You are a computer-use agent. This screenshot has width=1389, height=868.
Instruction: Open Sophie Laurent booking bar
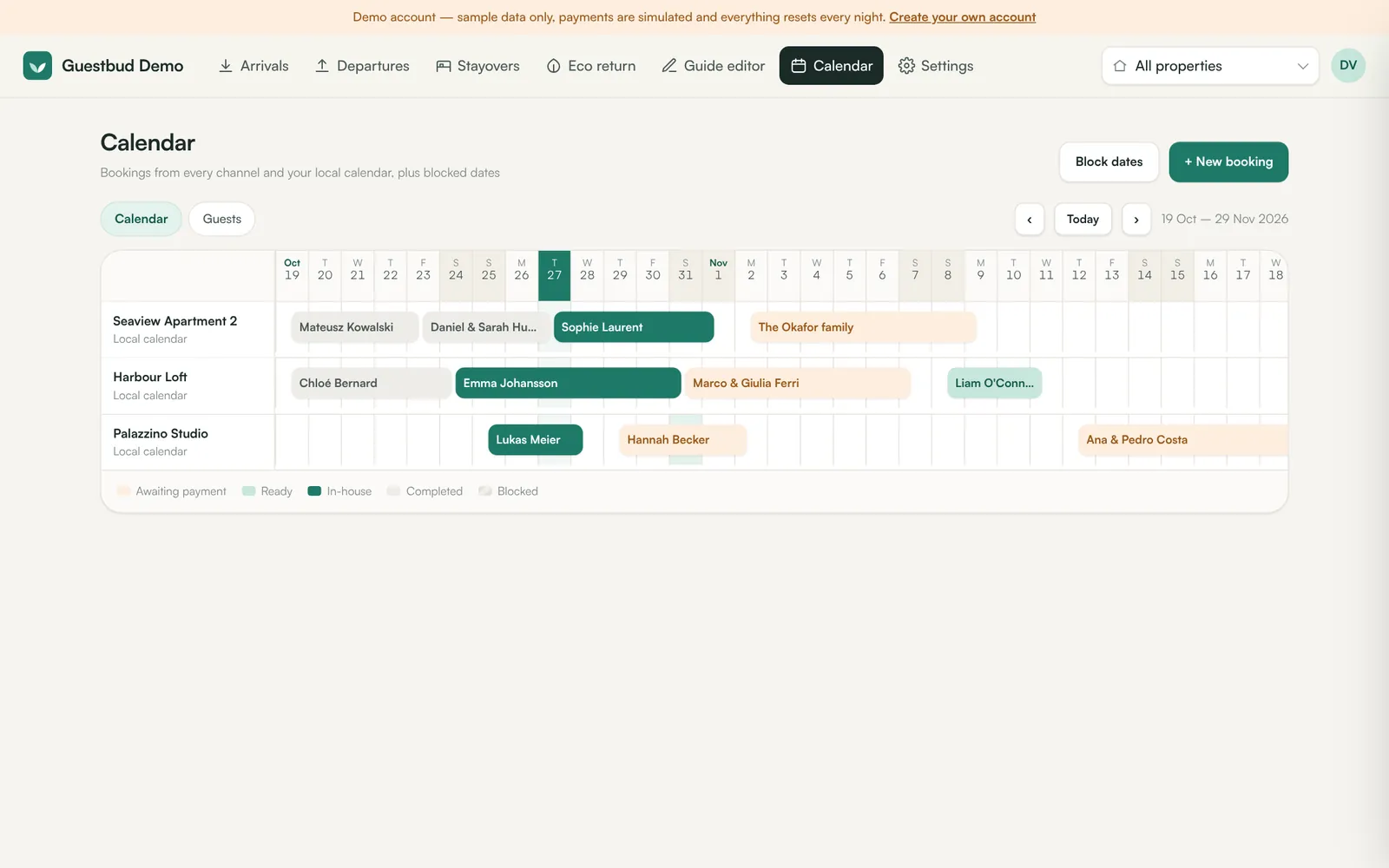634,327
